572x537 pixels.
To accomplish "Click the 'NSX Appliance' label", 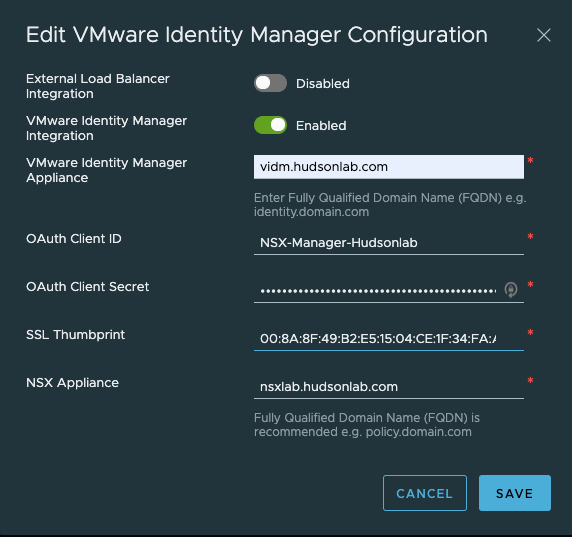I will (x=72, y=383).
